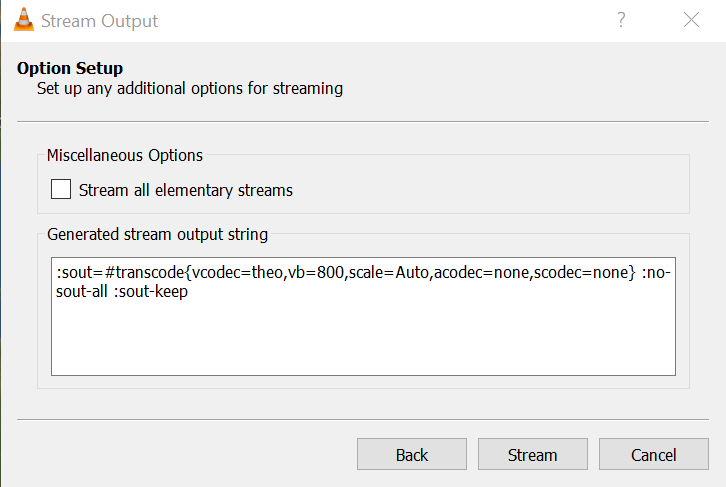The image size is (726, 487).
Task: Click the 'Option Setup' heading
Action: coord(70,68)
